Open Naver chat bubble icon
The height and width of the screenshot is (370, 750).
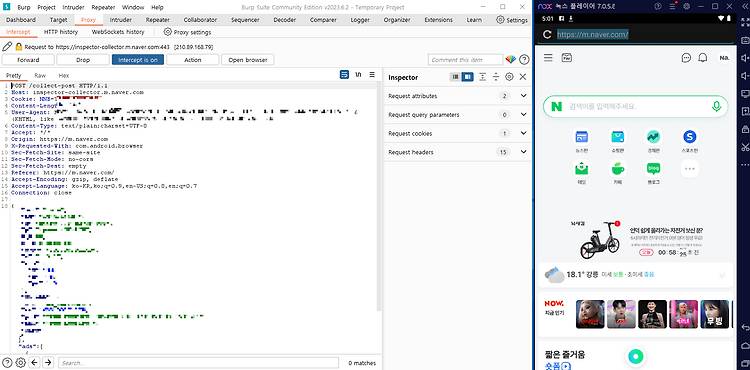[x=686, y=58]
